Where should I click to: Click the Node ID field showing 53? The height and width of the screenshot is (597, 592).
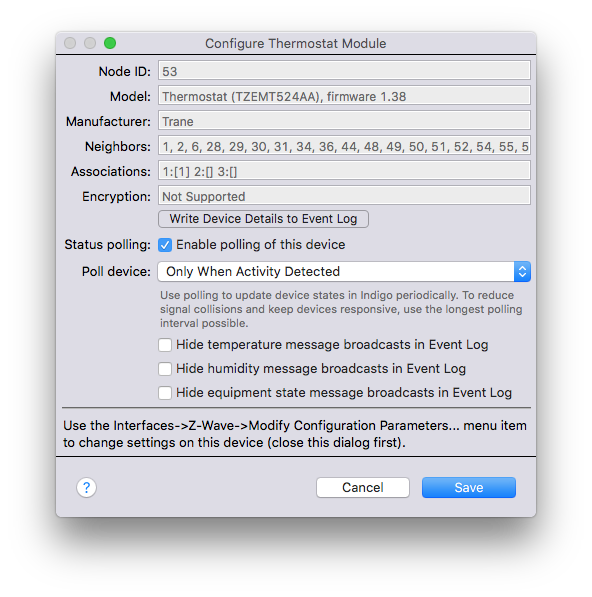(344, 70)
